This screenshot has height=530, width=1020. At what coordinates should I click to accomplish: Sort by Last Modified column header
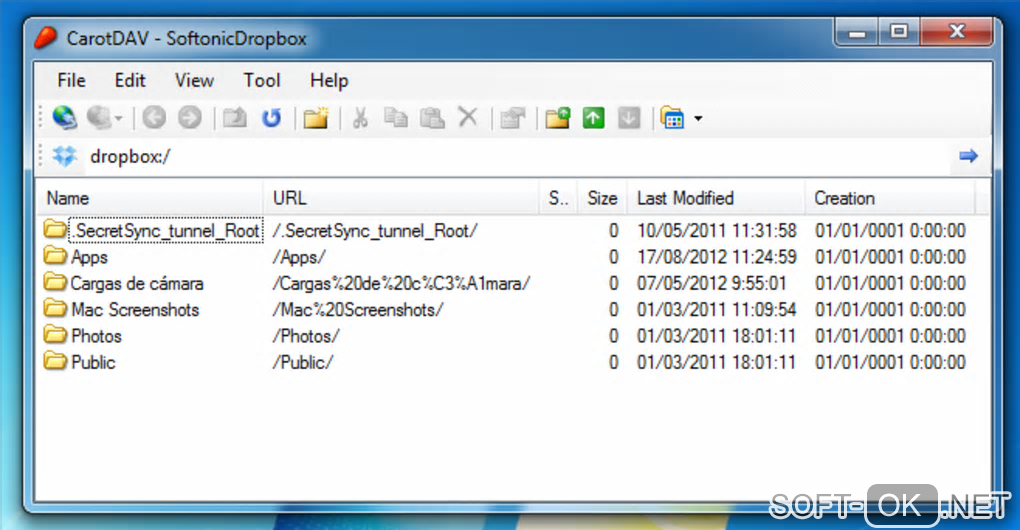click(x=716, y=198)
